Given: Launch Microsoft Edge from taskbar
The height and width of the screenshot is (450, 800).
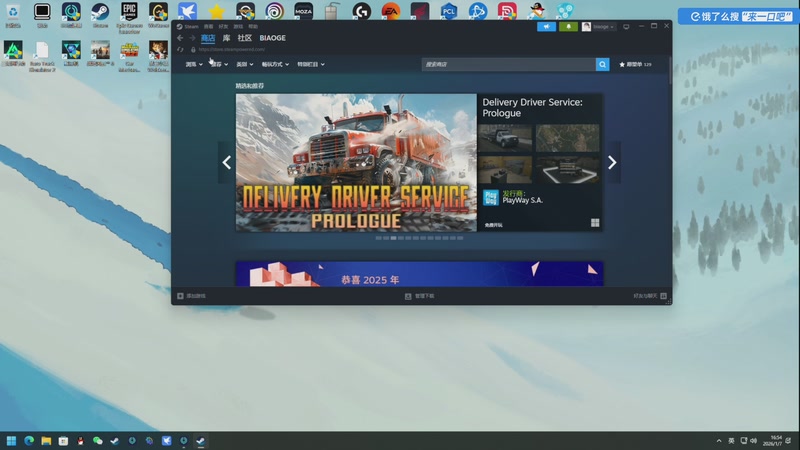Looking at the screenshot, I should [29, 441].
